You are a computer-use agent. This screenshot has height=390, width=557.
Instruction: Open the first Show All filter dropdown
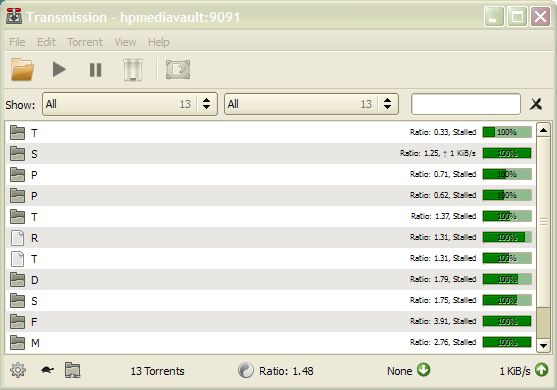point(130,104)
